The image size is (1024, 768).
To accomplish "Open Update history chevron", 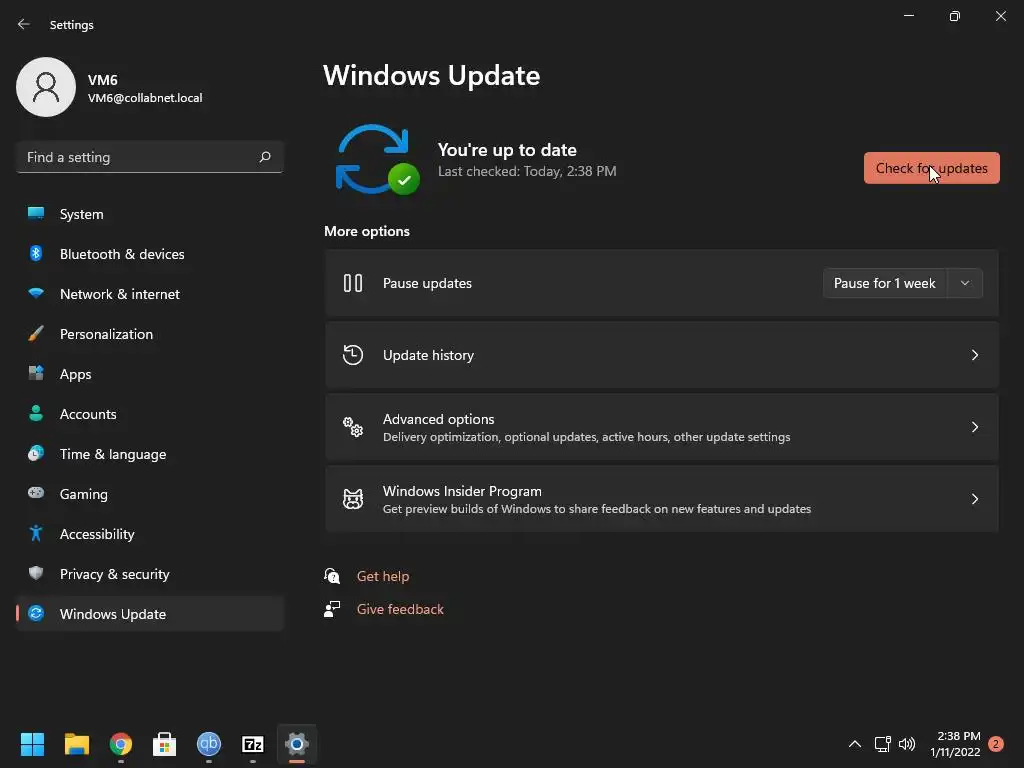I will [974, 355].
